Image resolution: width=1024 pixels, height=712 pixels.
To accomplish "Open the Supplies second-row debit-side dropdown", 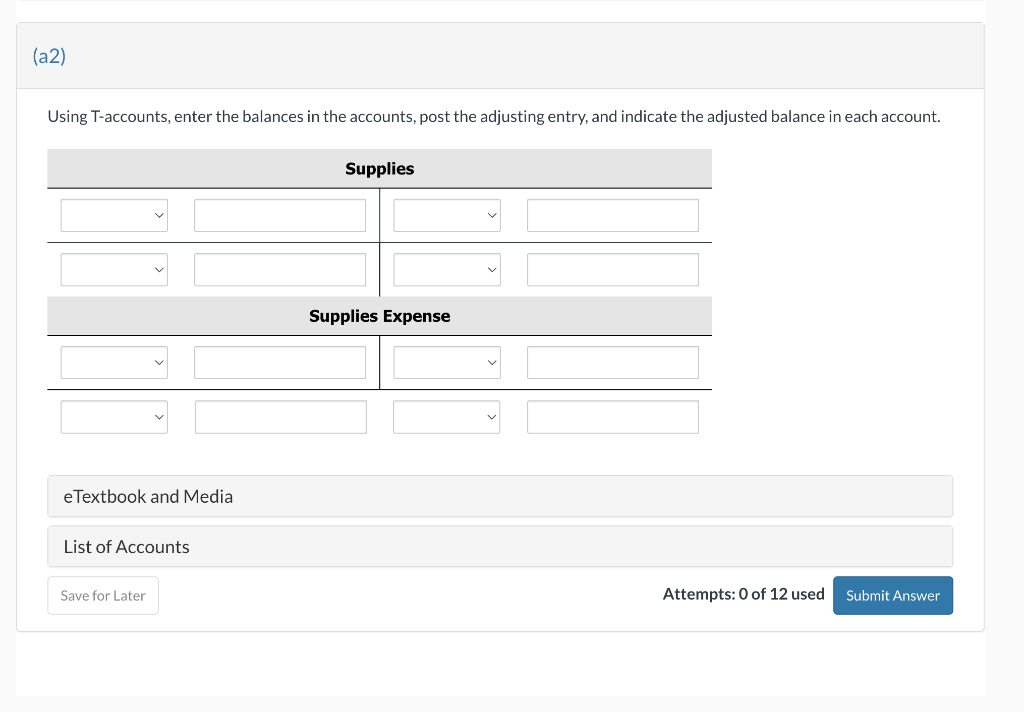I will tap(114, 269).
